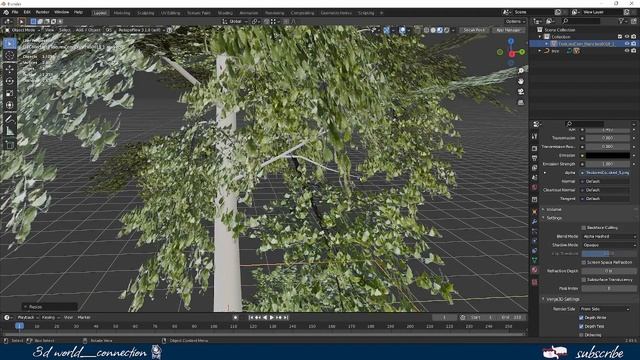The height and width of the screenshot is (360, 640).
Task: Select the Annotate tool
Action: (10, 119)
